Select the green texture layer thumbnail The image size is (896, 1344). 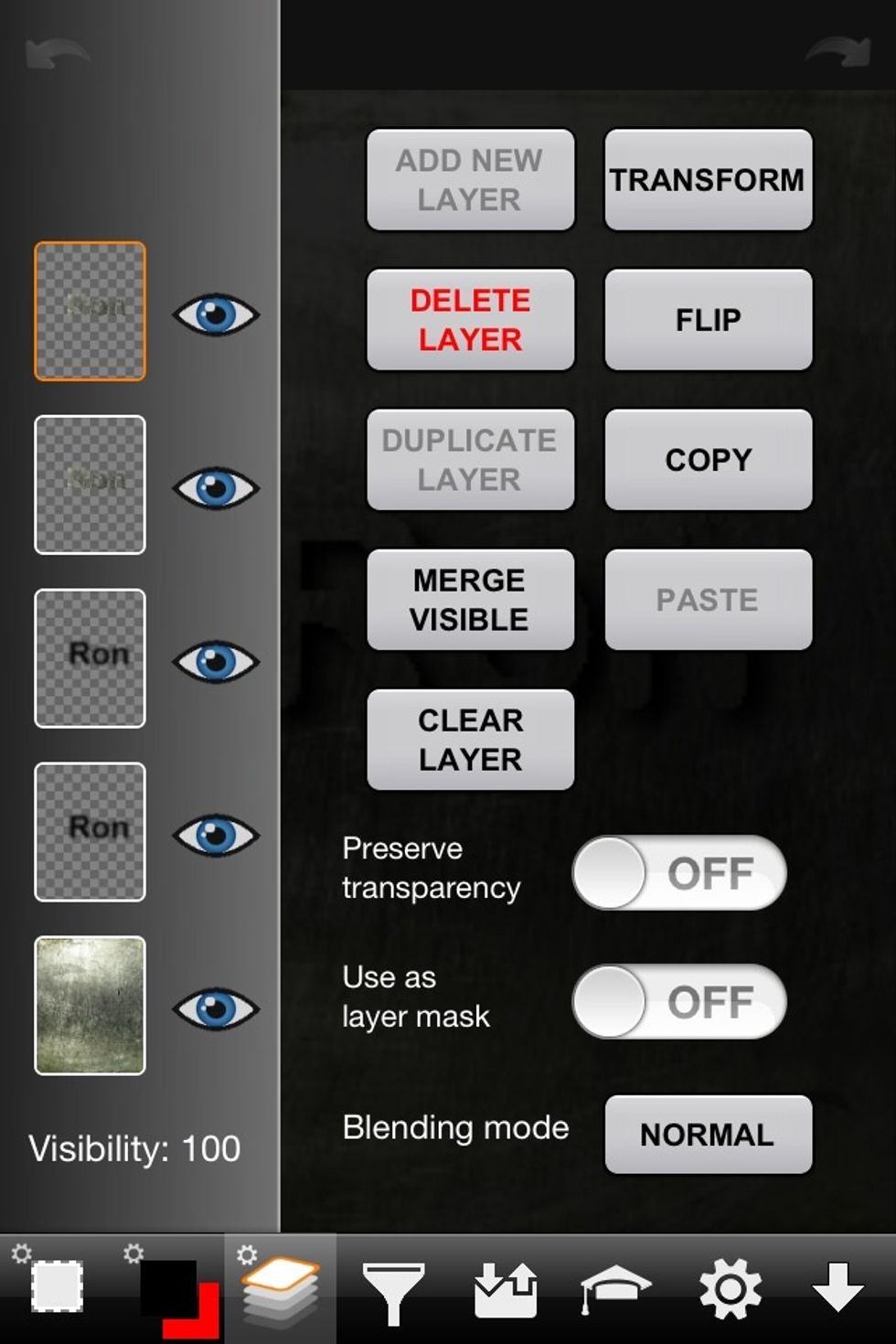point(90,1006)
